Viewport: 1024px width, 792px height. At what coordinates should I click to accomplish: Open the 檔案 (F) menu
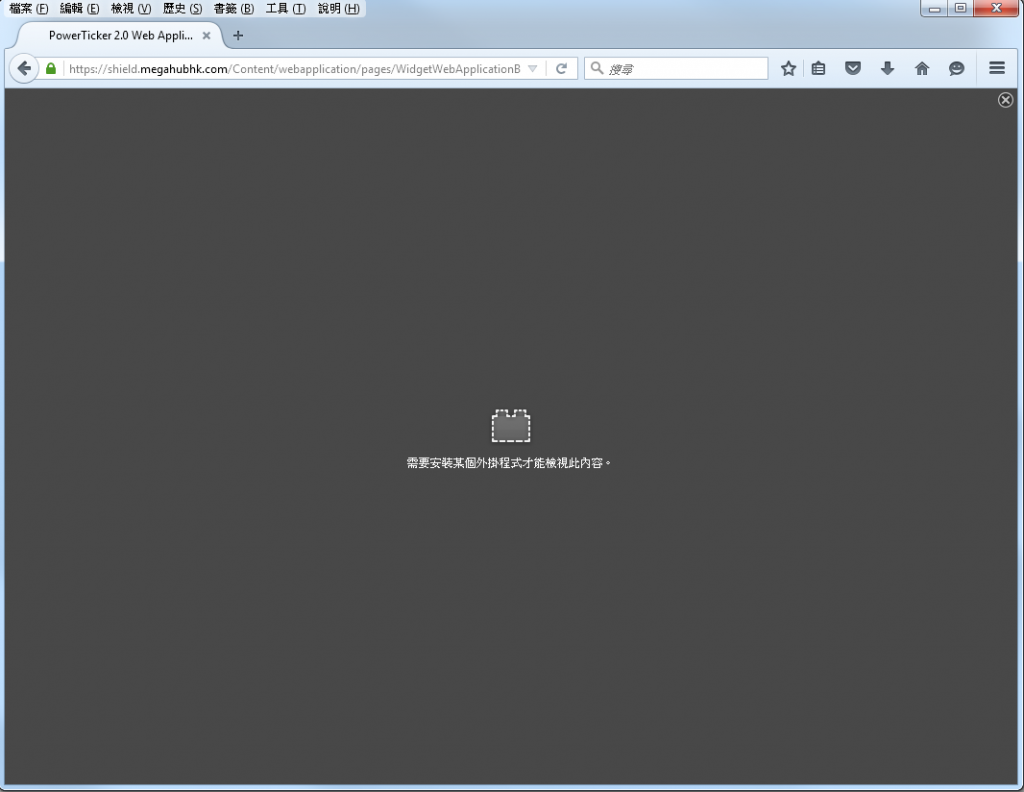click(x=29, y=8)
